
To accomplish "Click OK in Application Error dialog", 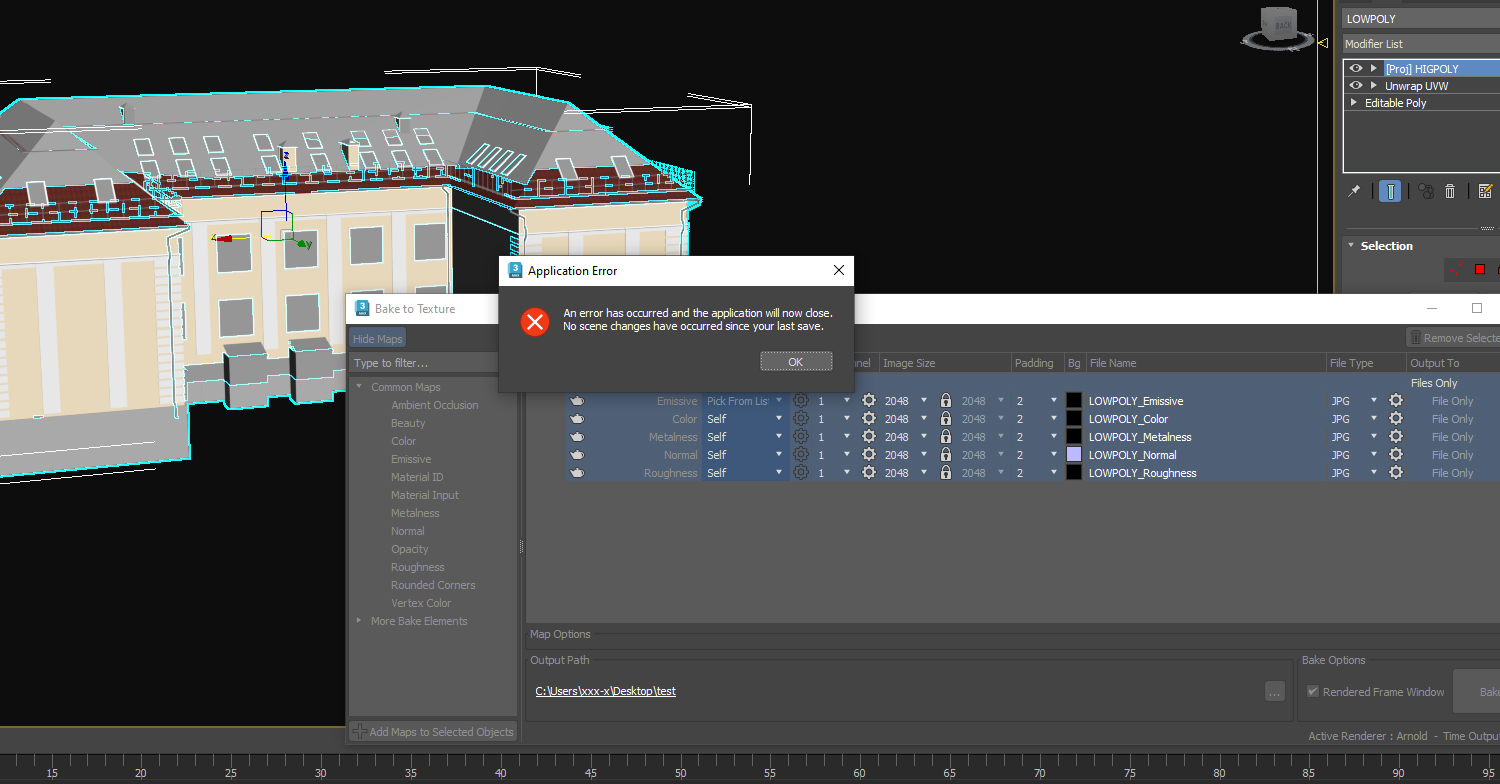I will point(796,361).
